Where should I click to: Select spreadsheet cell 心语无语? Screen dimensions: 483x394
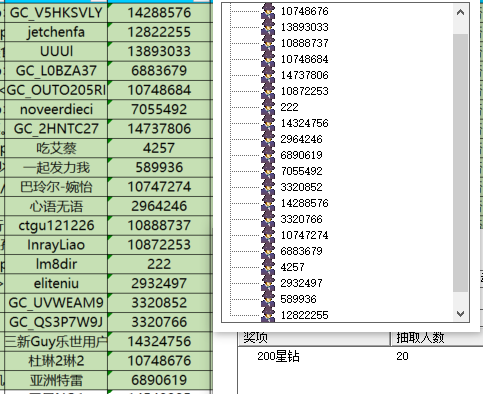click(56, 206)
